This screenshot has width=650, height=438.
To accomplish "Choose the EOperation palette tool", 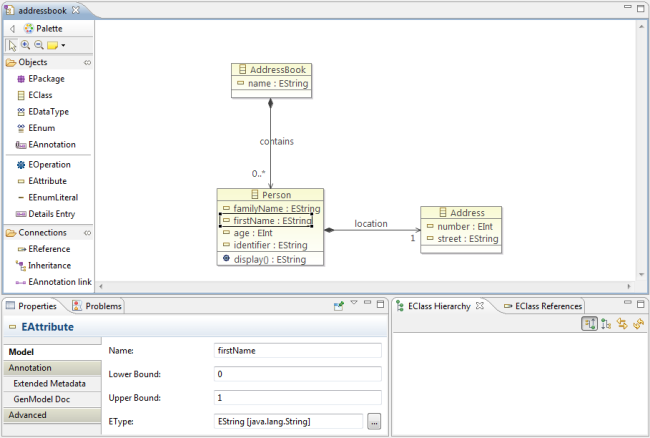I will pos(45,163).
